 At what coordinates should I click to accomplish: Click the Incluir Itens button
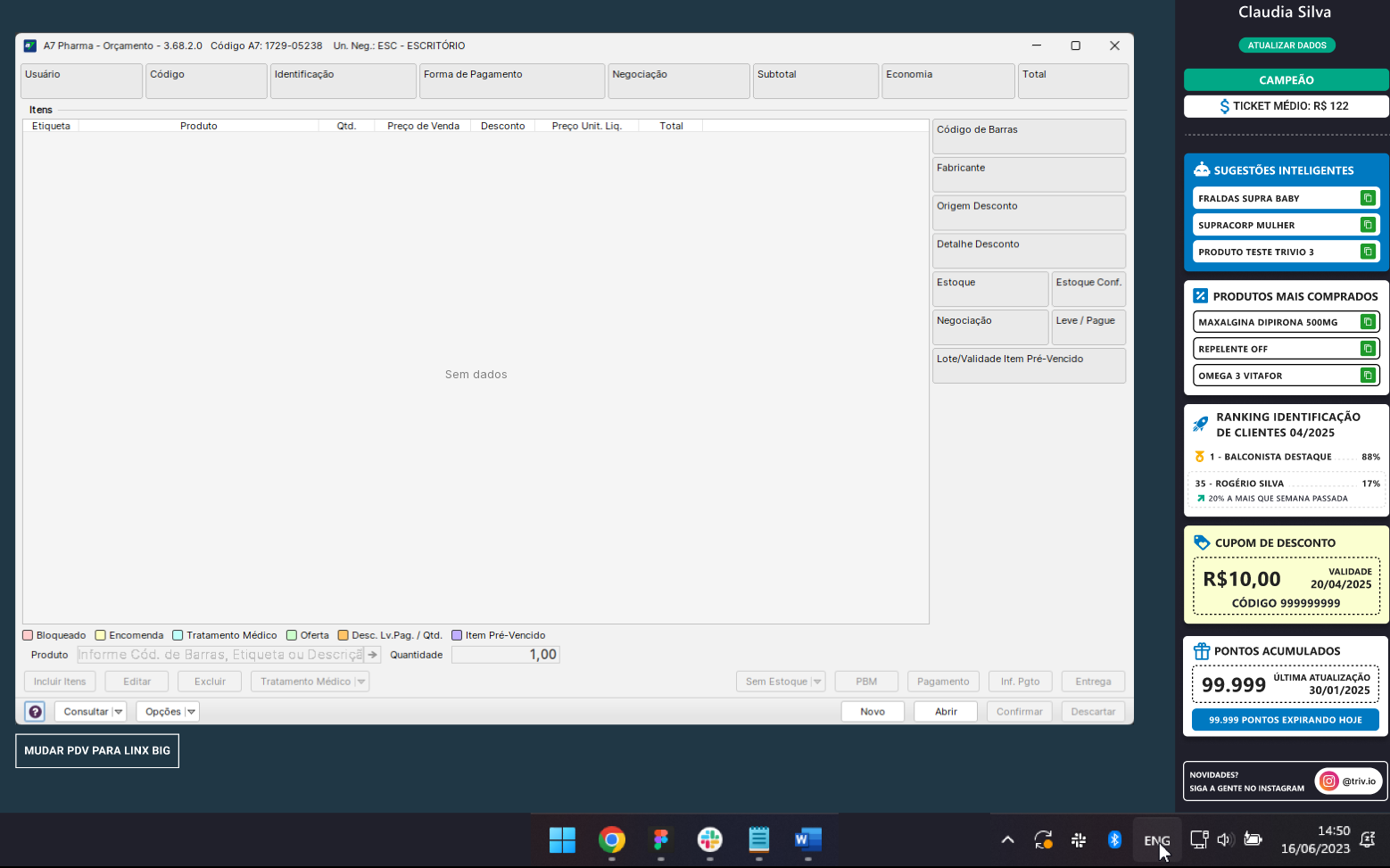tap(60, 682)
